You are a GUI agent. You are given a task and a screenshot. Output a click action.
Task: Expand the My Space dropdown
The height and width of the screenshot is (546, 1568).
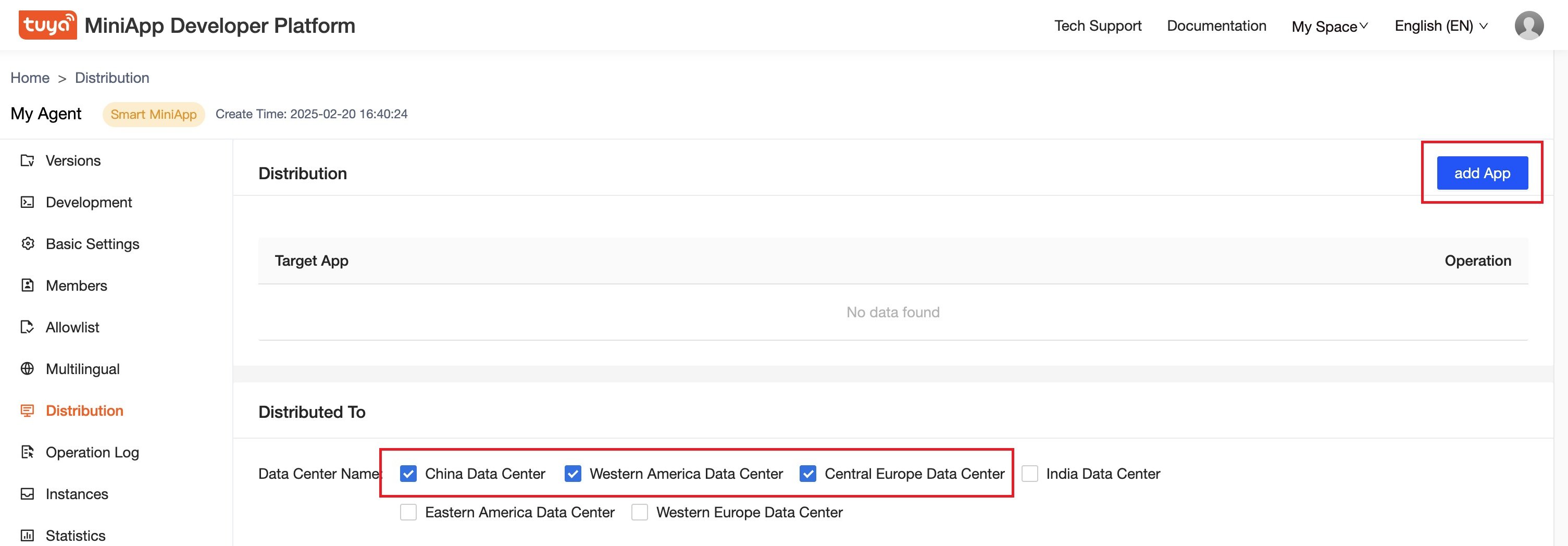click(1330, 26)
